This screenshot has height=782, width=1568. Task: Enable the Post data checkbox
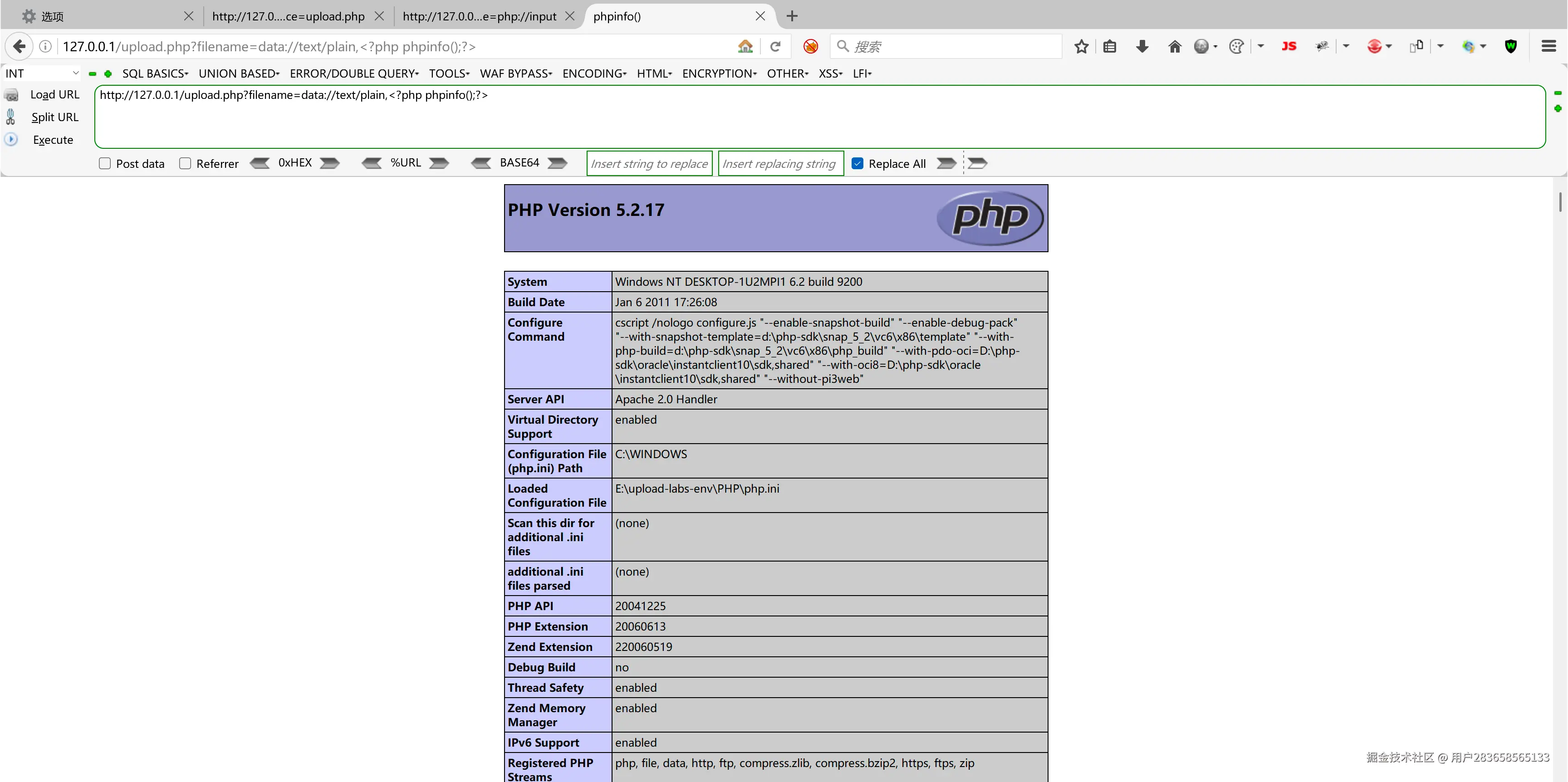(105, 164)
